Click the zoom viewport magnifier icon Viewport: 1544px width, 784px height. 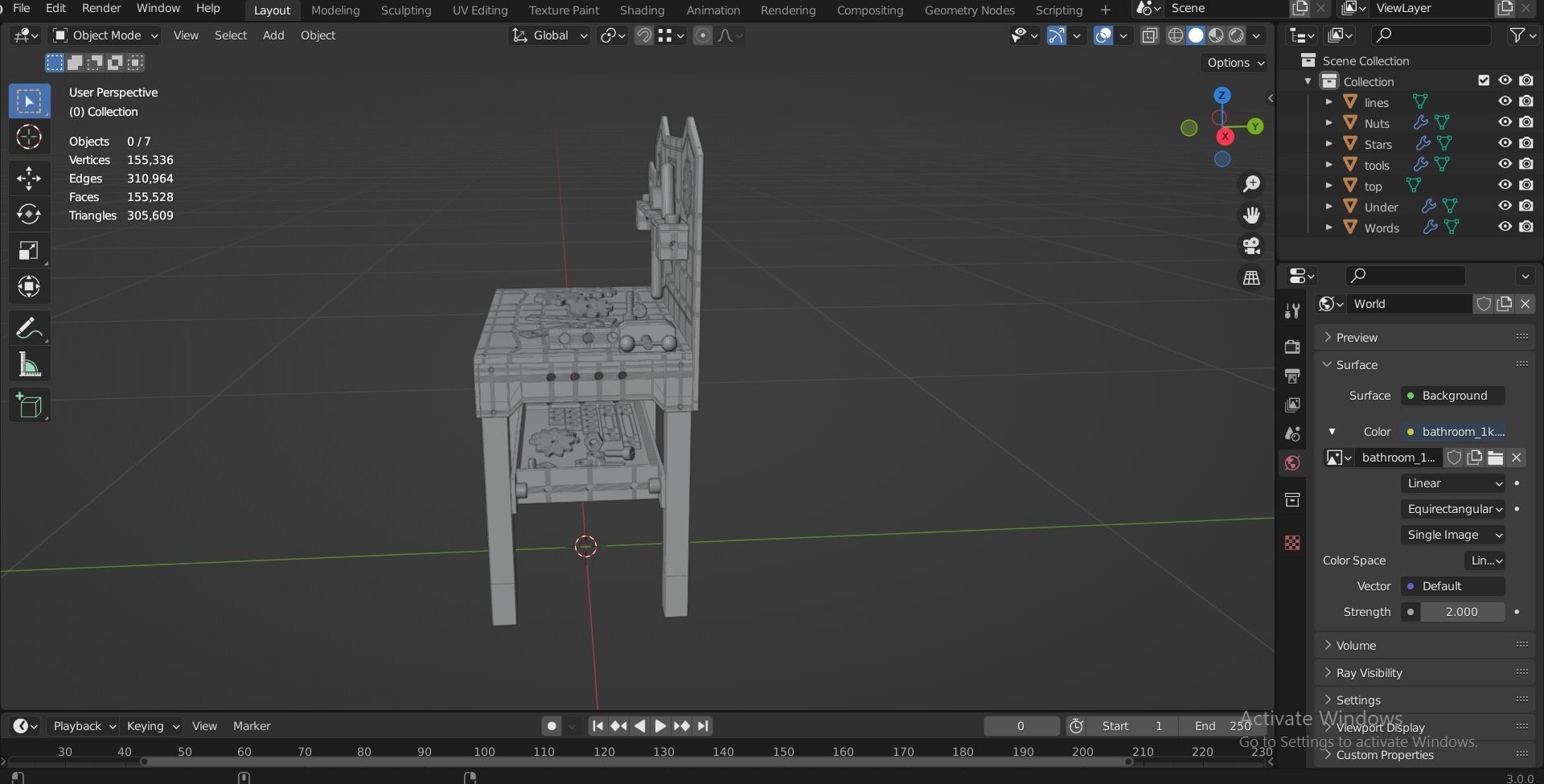pyautogui.click(x=1251, y=184)
